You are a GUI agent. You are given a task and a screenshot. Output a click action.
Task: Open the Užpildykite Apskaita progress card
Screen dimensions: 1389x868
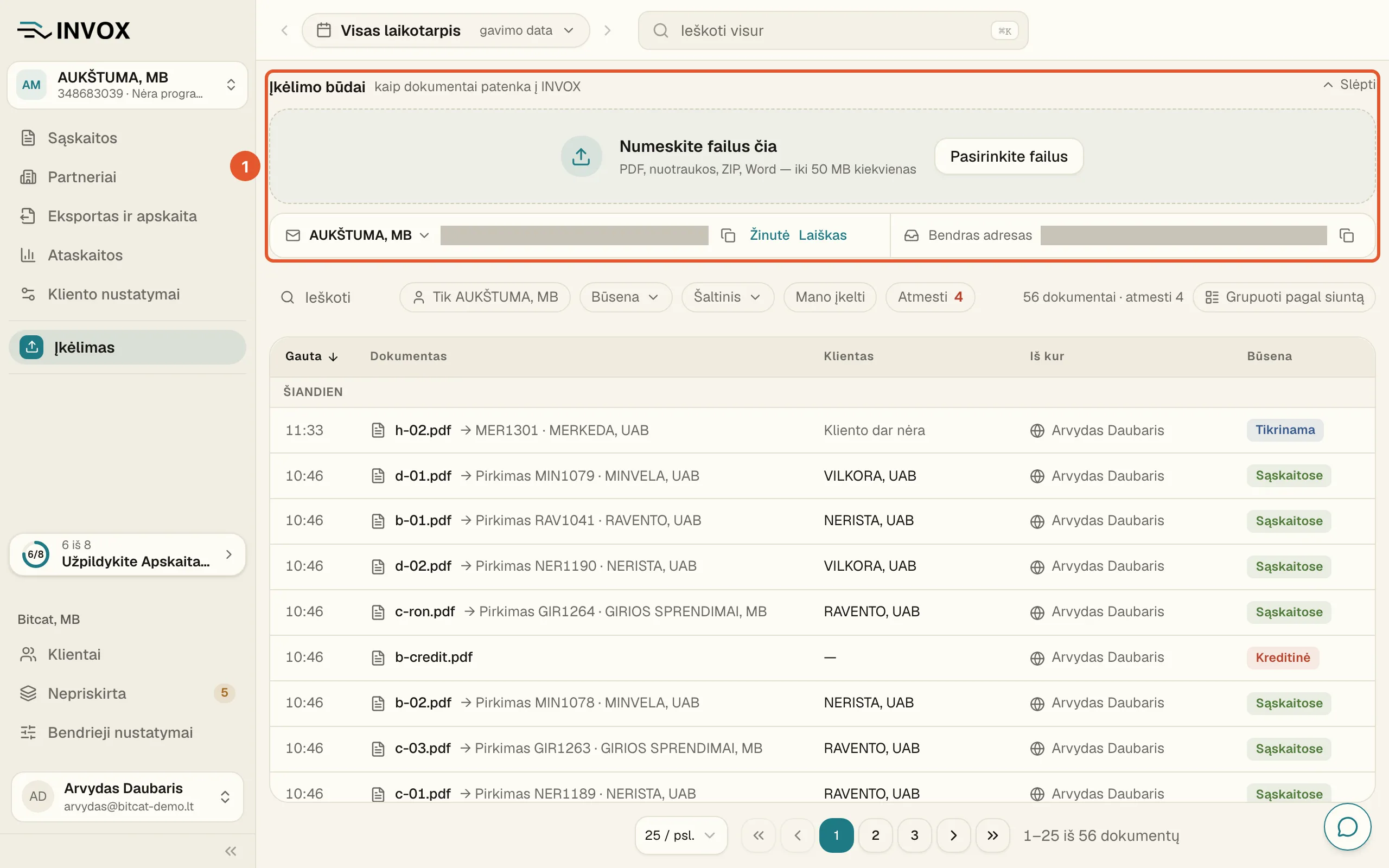point(128,554)
